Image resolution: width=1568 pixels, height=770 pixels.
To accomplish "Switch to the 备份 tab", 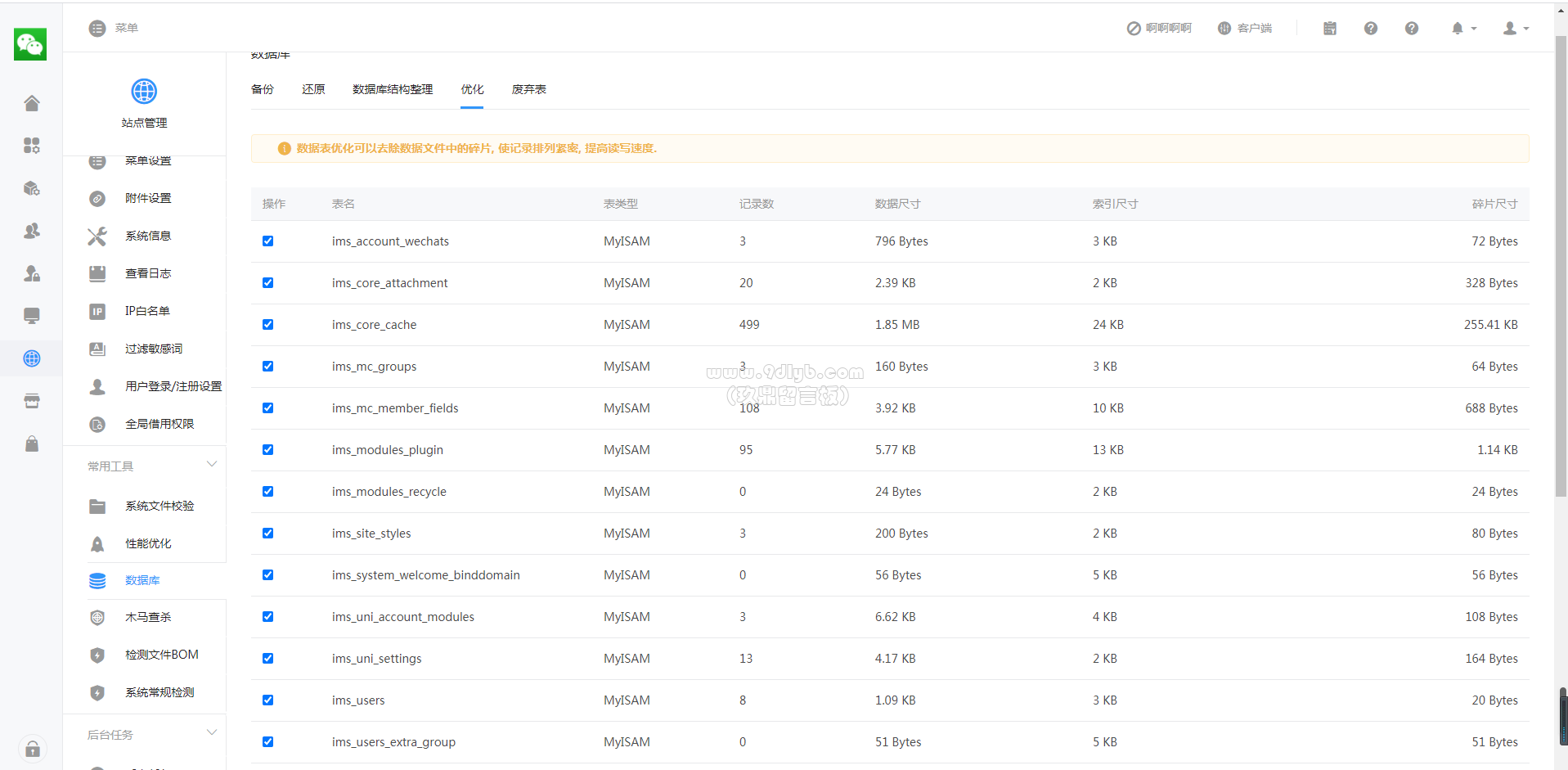I will click(263, 89).
